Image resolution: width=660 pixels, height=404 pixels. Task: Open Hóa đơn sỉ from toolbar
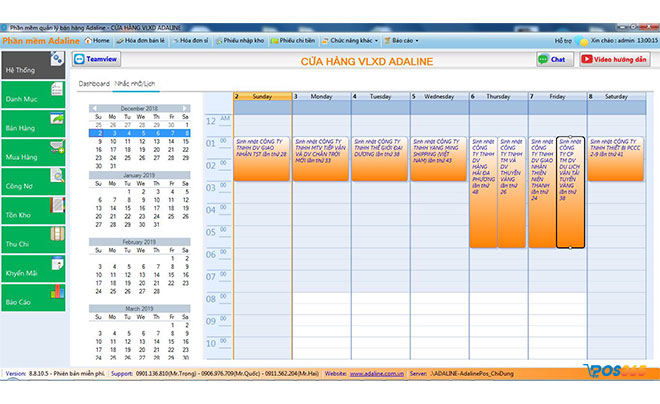[190, 40]
